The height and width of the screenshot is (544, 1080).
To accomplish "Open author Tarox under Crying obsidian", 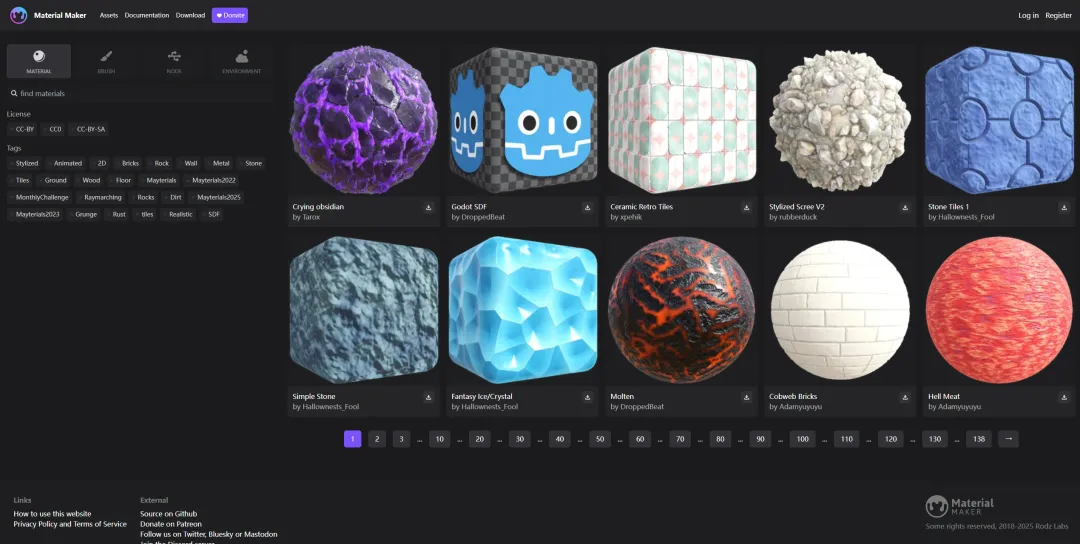I will point(311,217).
